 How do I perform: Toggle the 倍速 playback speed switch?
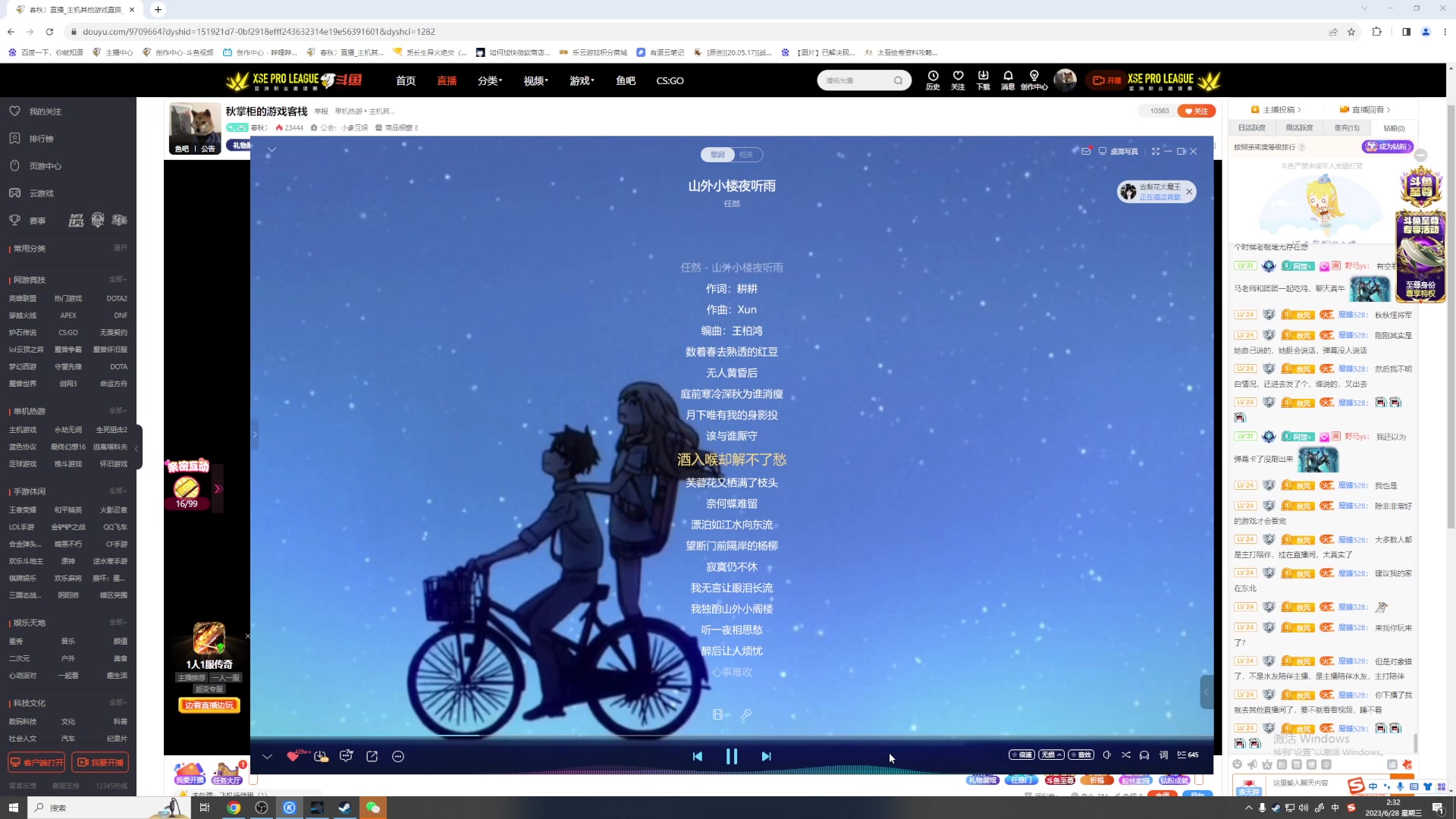tap(1021, 755)
